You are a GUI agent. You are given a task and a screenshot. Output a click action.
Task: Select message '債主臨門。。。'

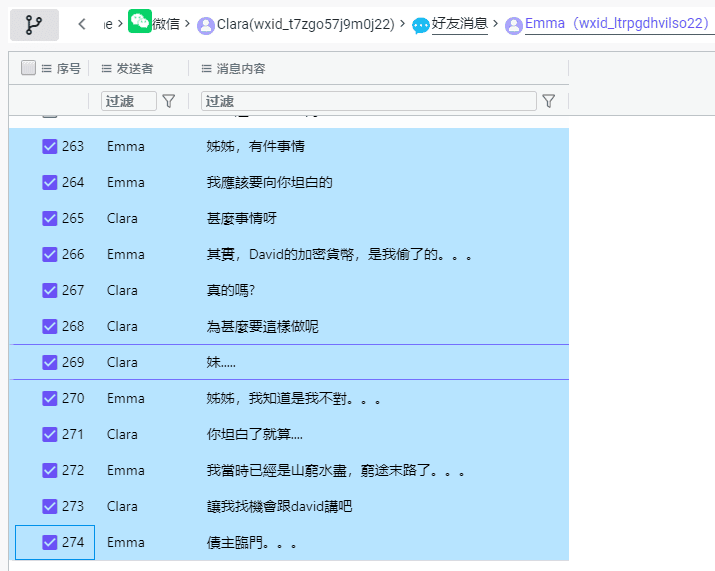pyautogui.click(x=252, y=542)
